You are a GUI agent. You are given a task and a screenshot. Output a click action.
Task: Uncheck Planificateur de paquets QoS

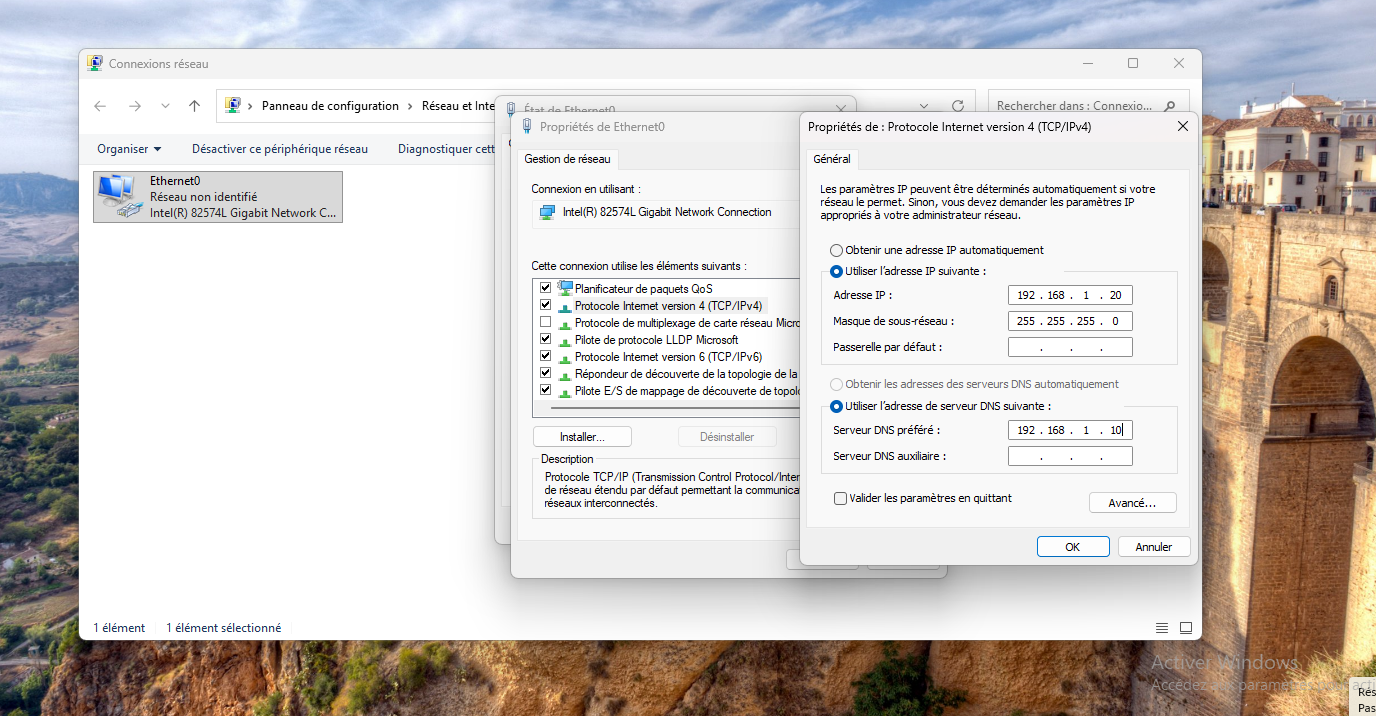pos(545,288)
